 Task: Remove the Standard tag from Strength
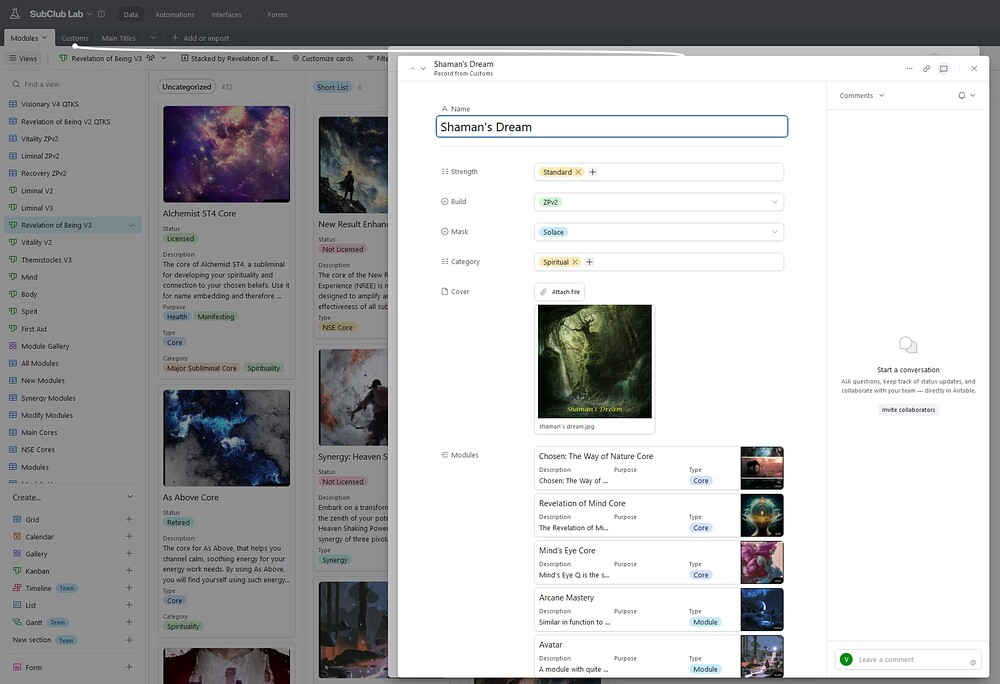click(579, 172)
